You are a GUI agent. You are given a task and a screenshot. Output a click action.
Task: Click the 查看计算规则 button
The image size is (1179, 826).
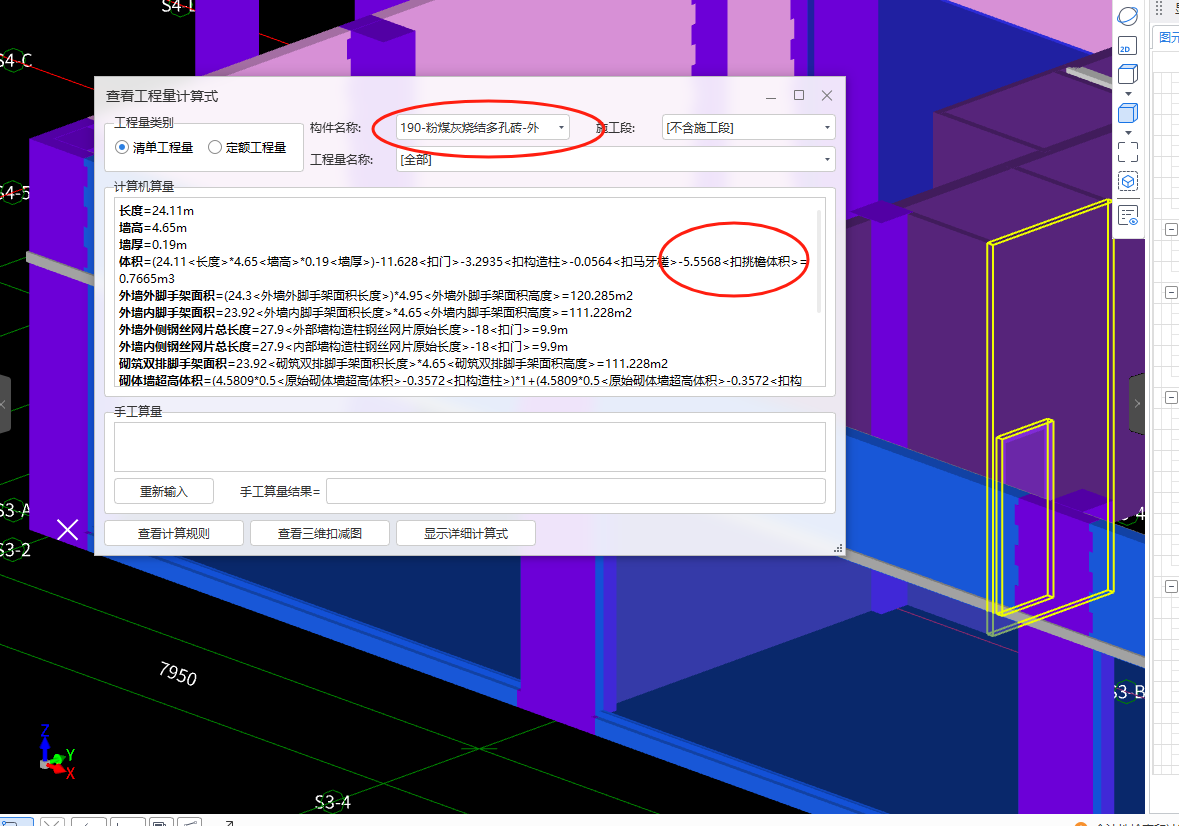coord(174,534)
